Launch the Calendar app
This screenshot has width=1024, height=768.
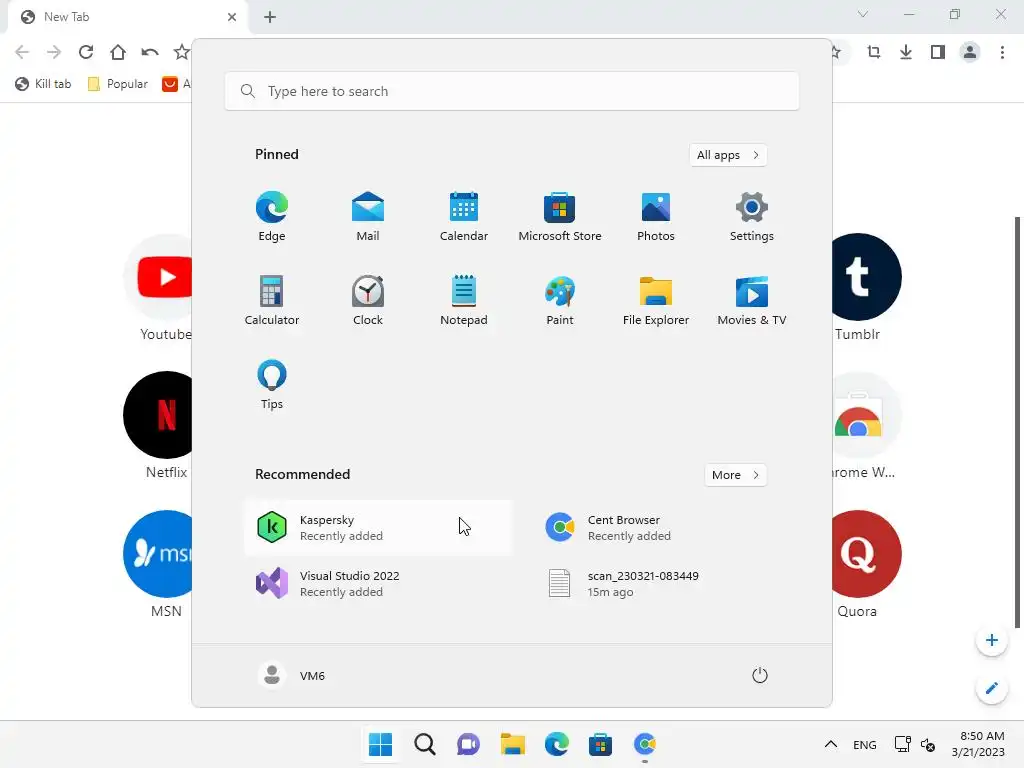point(464,216)
